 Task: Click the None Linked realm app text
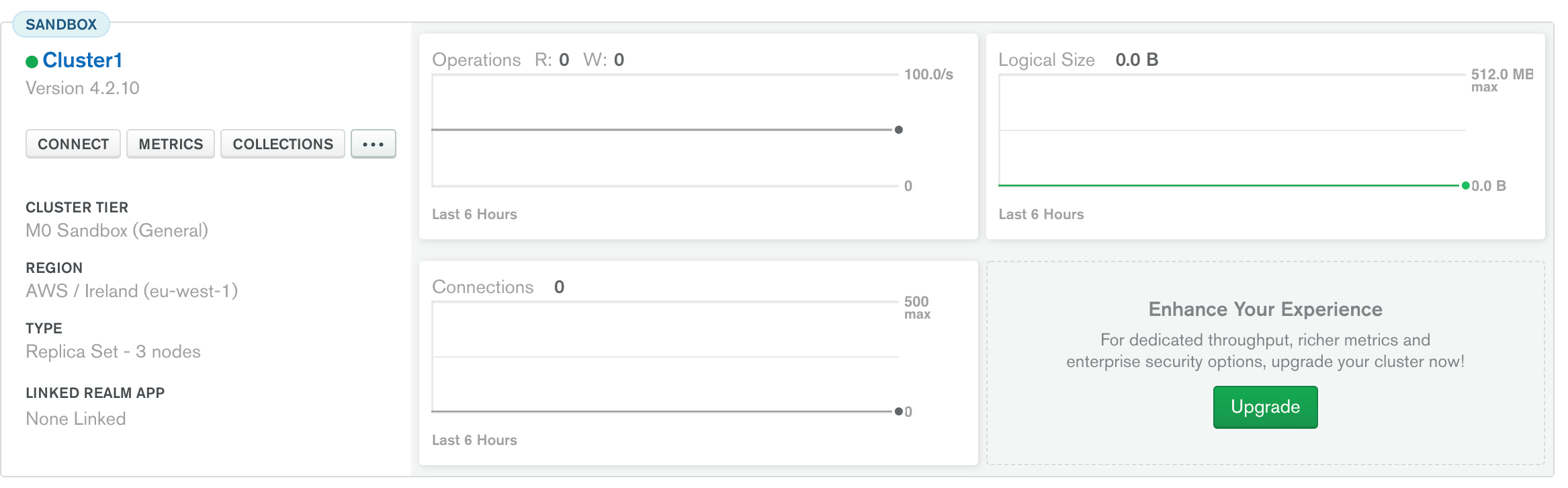pyautogui.click(x=75, y=418)
